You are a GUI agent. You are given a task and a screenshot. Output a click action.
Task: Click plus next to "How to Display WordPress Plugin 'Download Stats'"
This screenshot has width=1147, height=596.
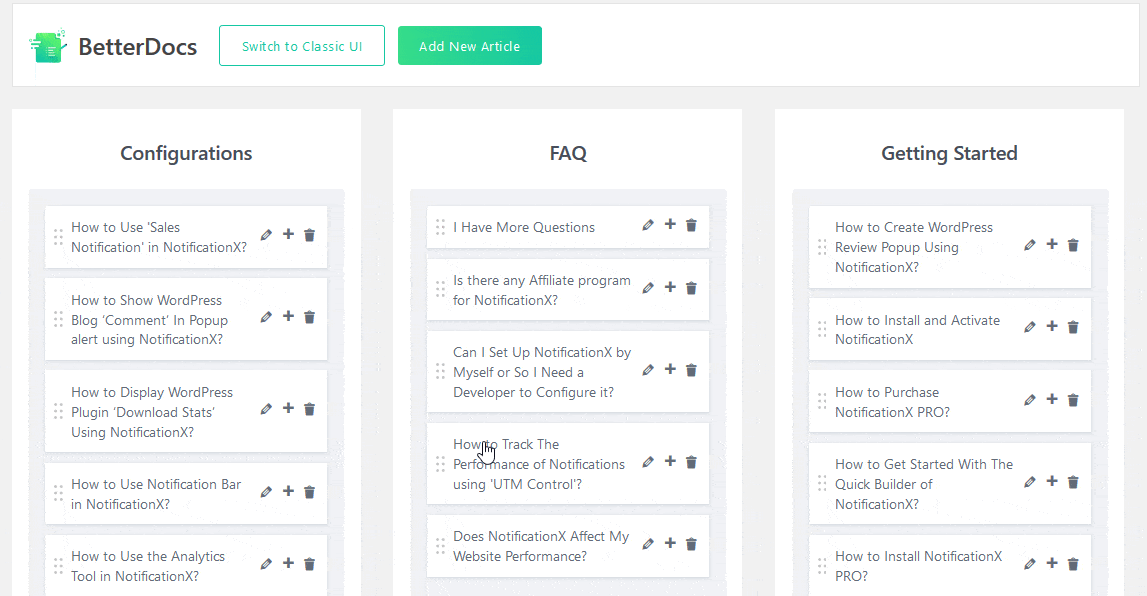click(x=287, y=409)
